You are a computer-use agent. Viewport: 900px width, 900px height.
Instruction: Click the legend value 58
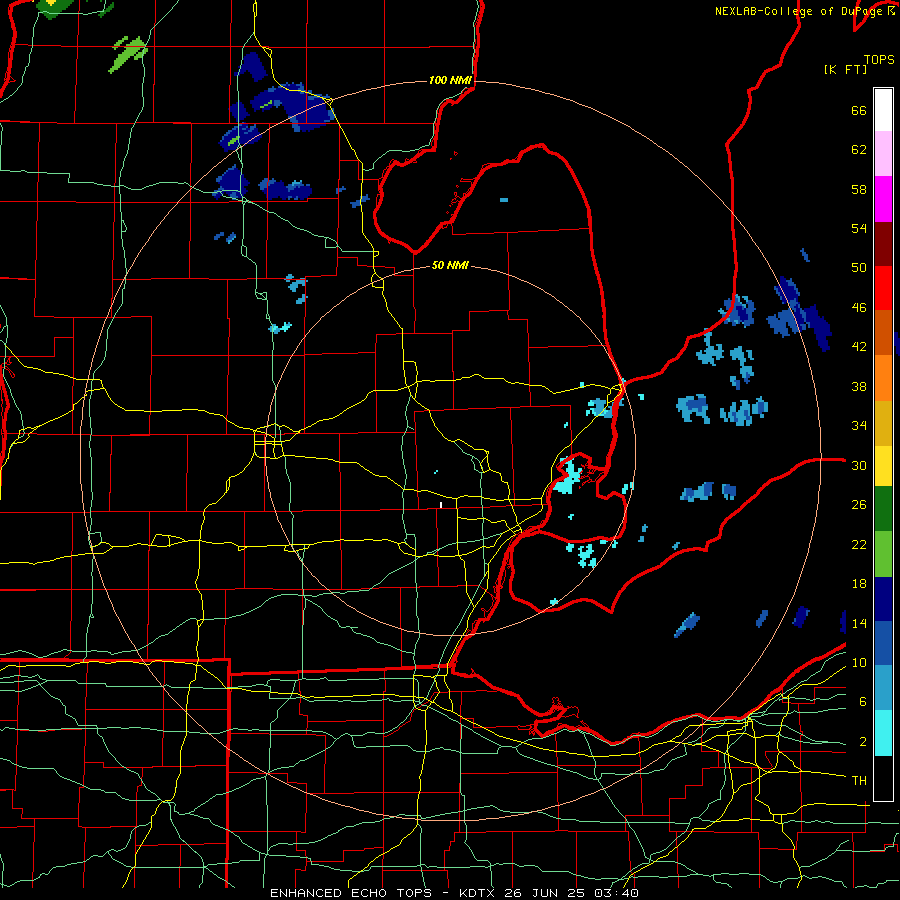(859, 189)
